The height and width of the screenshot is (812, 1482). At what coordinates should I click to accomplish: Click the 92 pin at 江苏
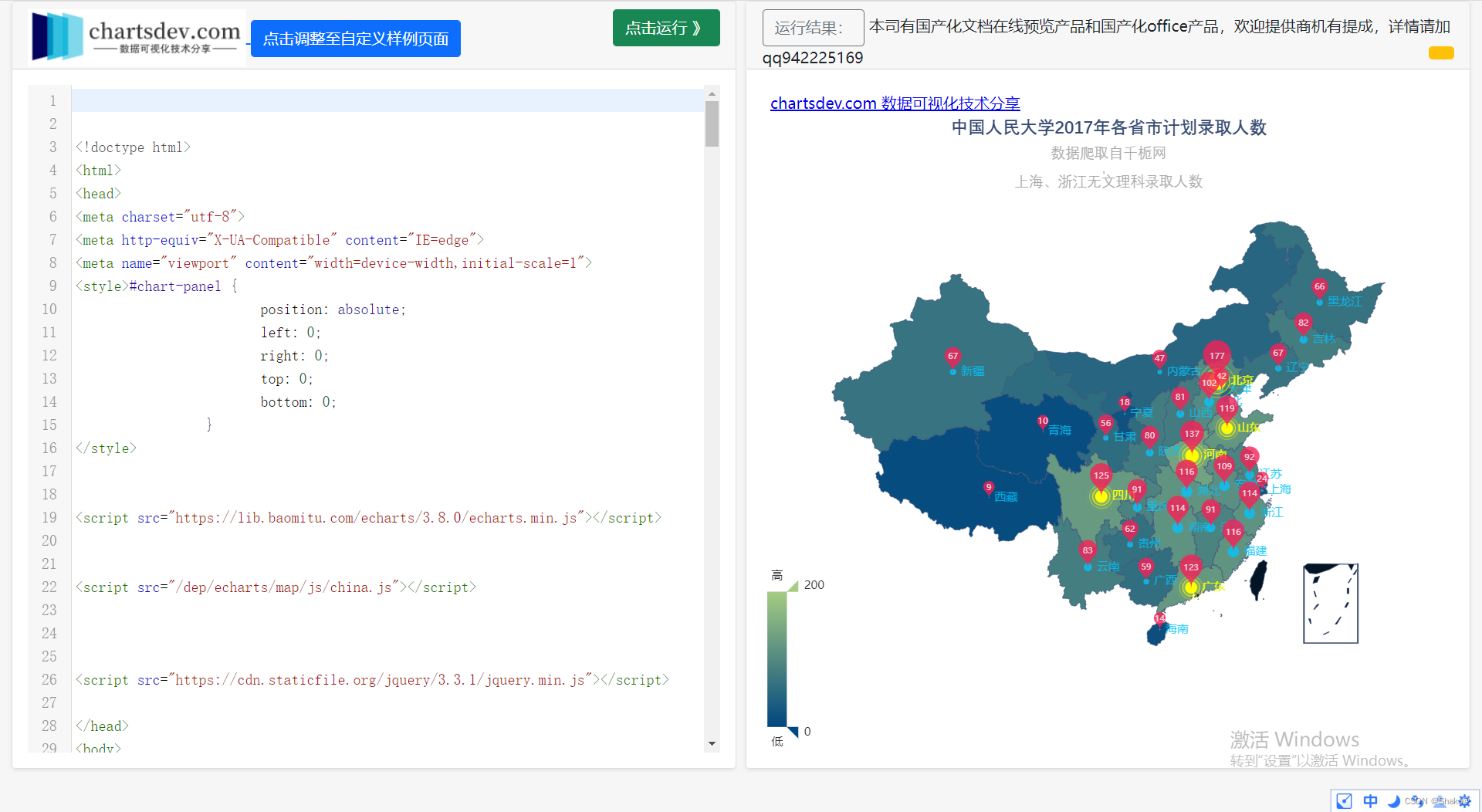click(x=1250, y=458)
